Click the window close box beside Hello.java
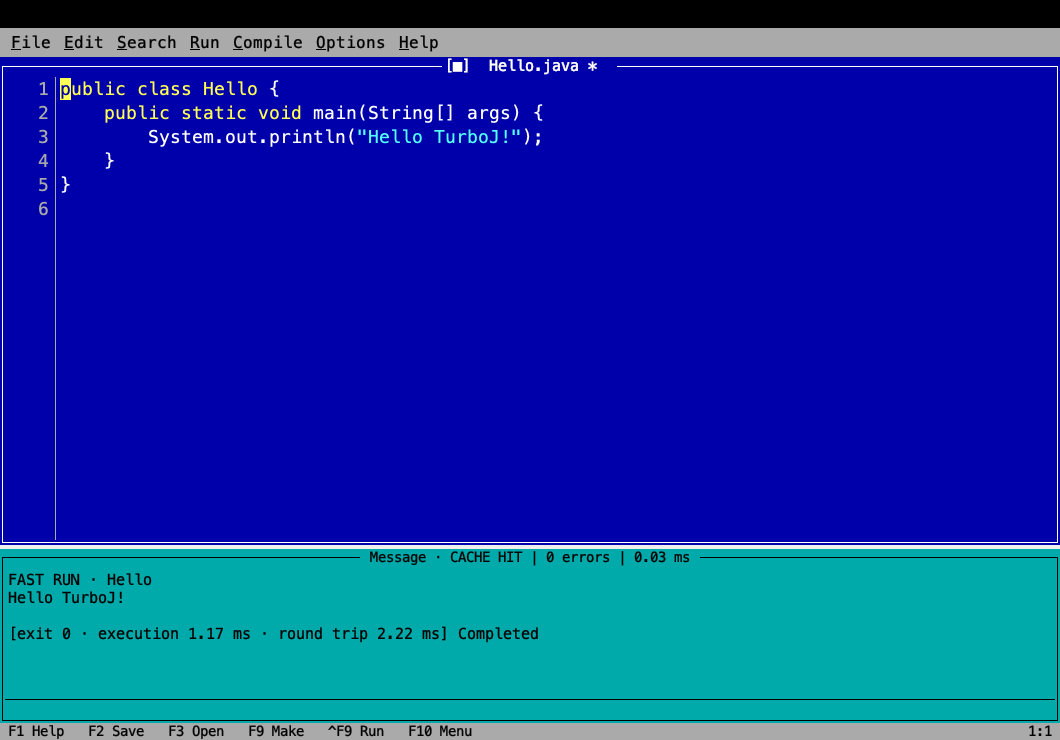Screen dimensions: 1060x740 click(458, 66)
